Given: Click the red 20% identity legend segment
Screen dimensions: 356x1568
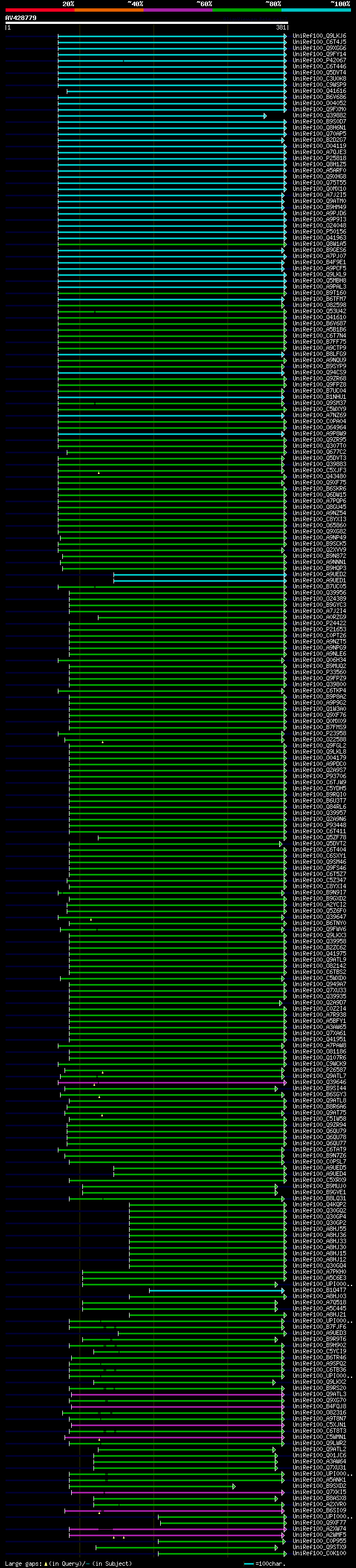Looking at the screenshot, I should tap(39, 10).
